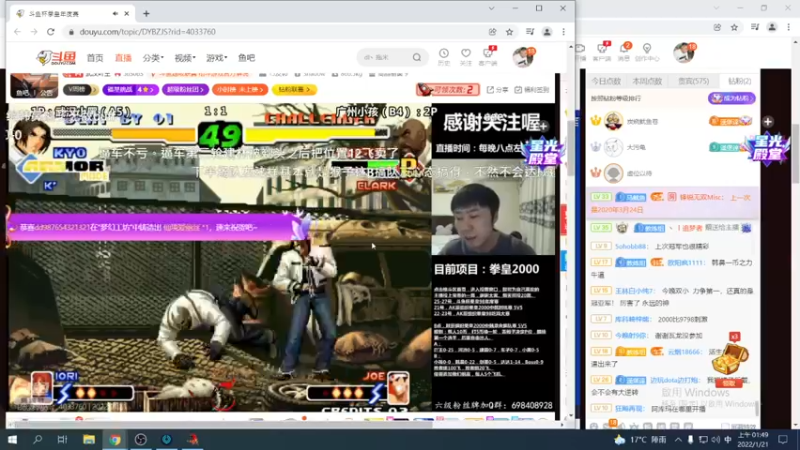Image resolution: width=800 pixels, height=450 pixels.
Task: Switch to 贵宾(575) tab in right window
Action: tap(693, 81)
